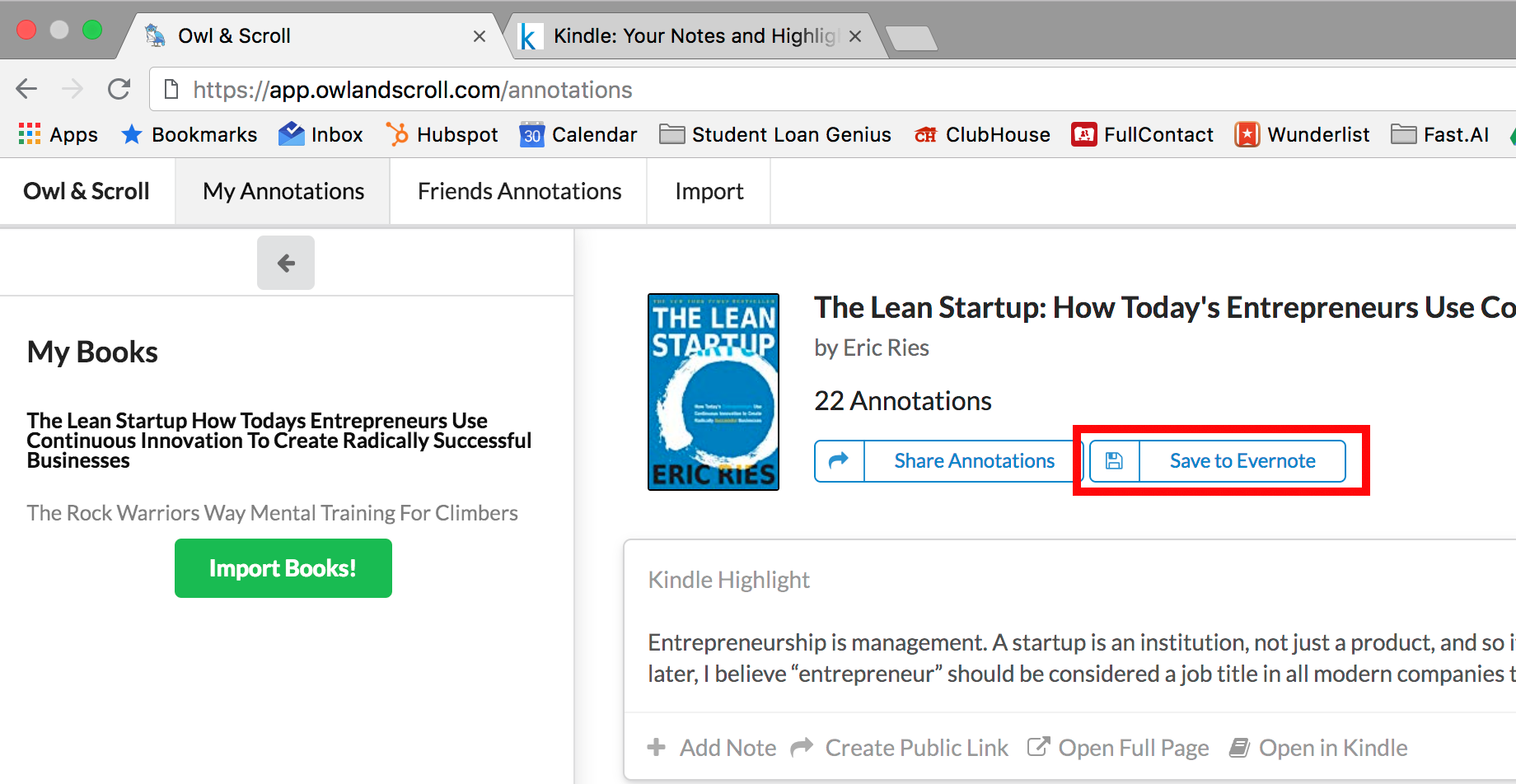Viewport: 1516px width, 784px height.
Task: Close the Owl & Scroll tab
Action: [x=480, y=36]
